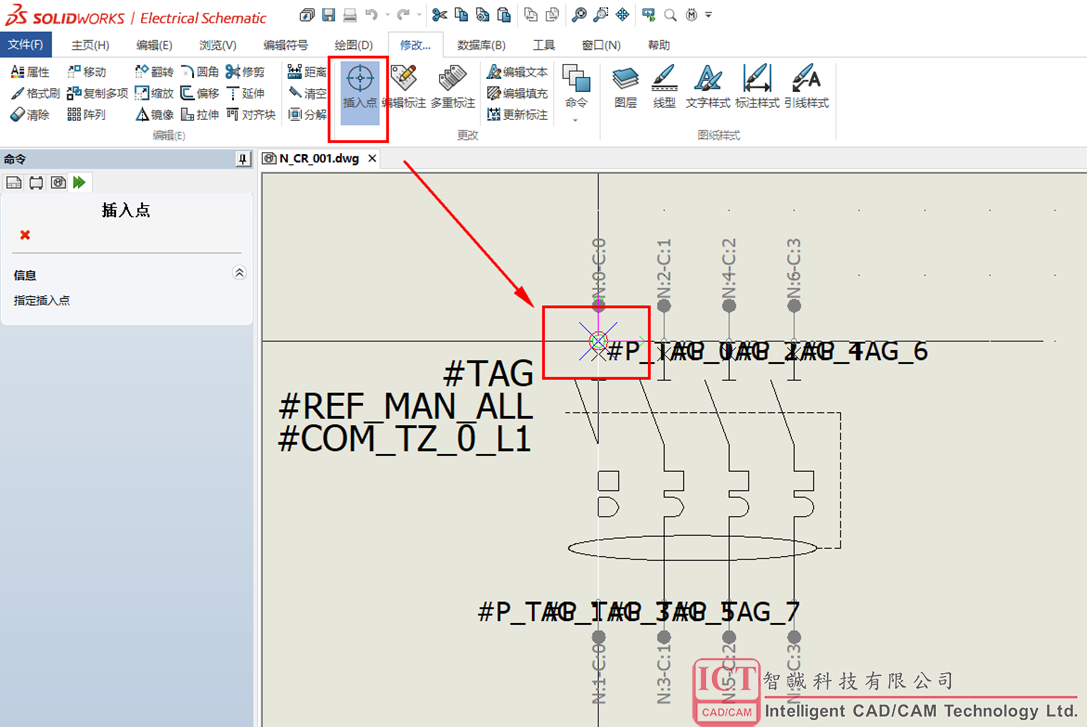Screen dimensions: 1087x727
Task: Open the 文字样式 text style settings
Action: pyautogui.click(x=708, y=87)
